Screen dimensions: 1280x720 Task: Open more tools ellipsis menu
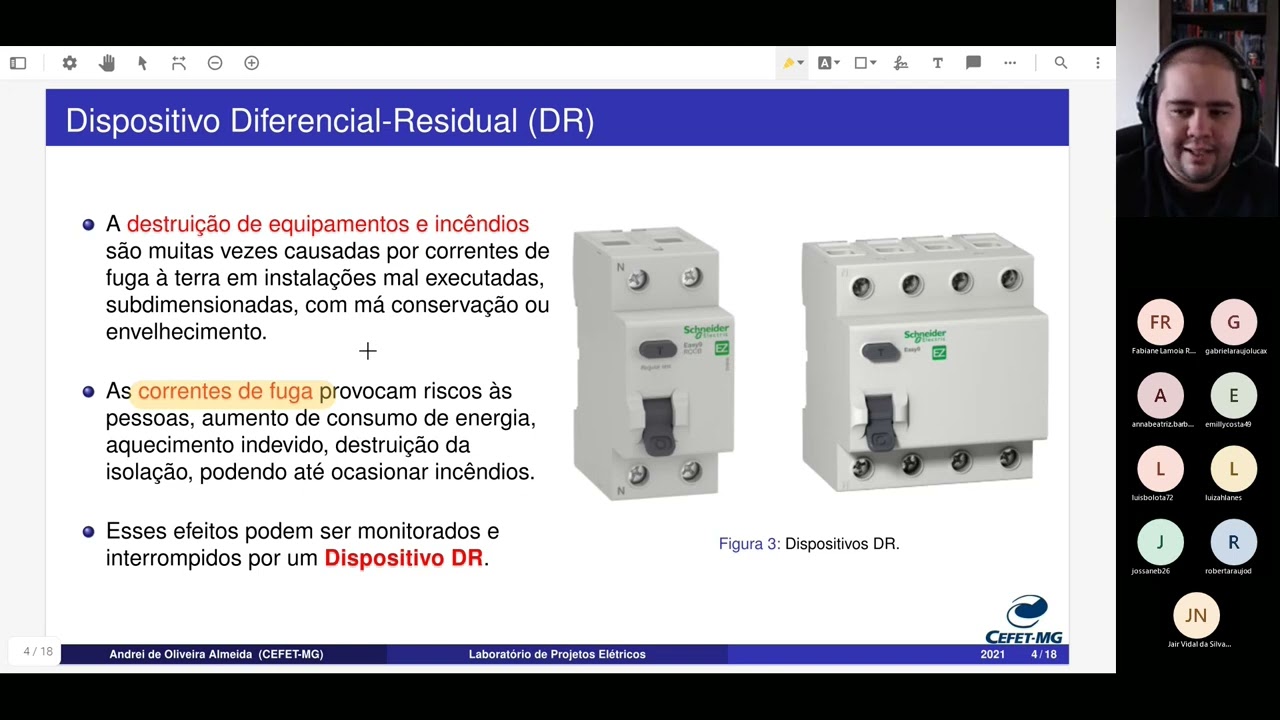tap(1010, 63)
